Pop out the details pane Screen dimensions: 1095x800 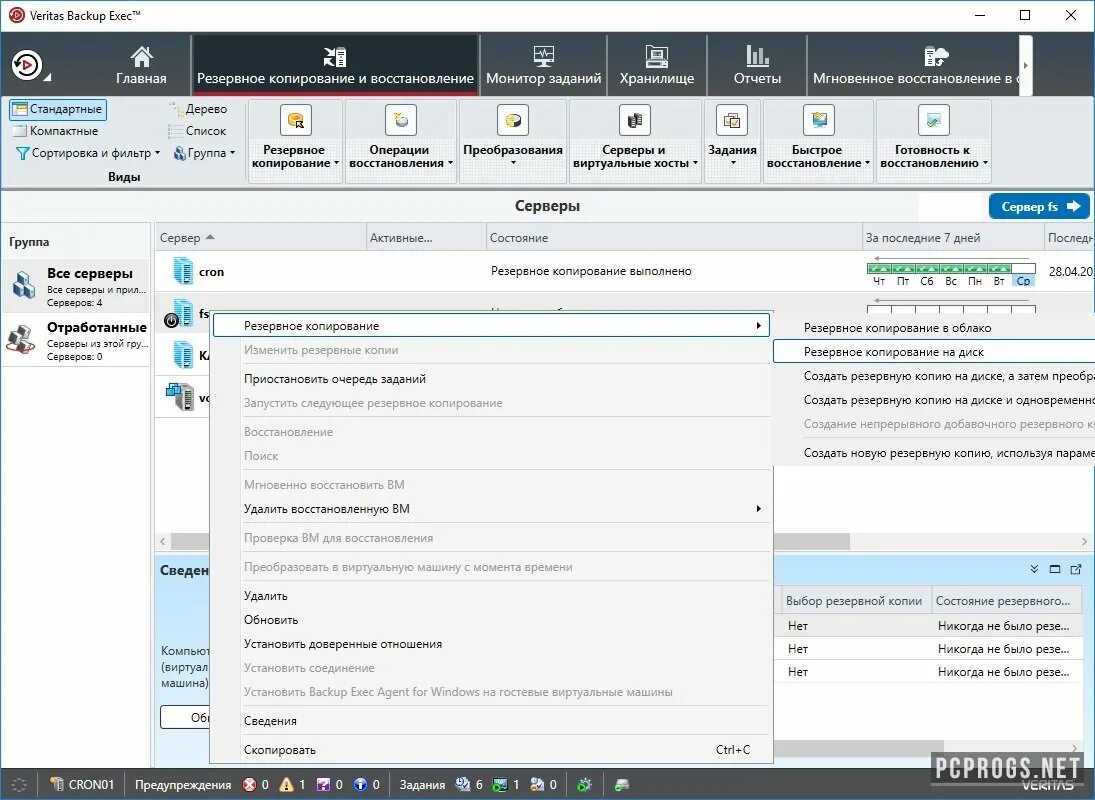1076,569
